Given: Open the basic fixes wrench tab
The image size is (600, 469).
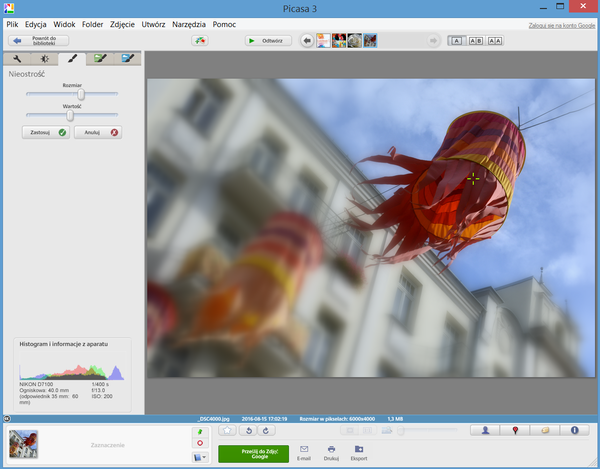Looking at the screenshot, I should 17,60.
